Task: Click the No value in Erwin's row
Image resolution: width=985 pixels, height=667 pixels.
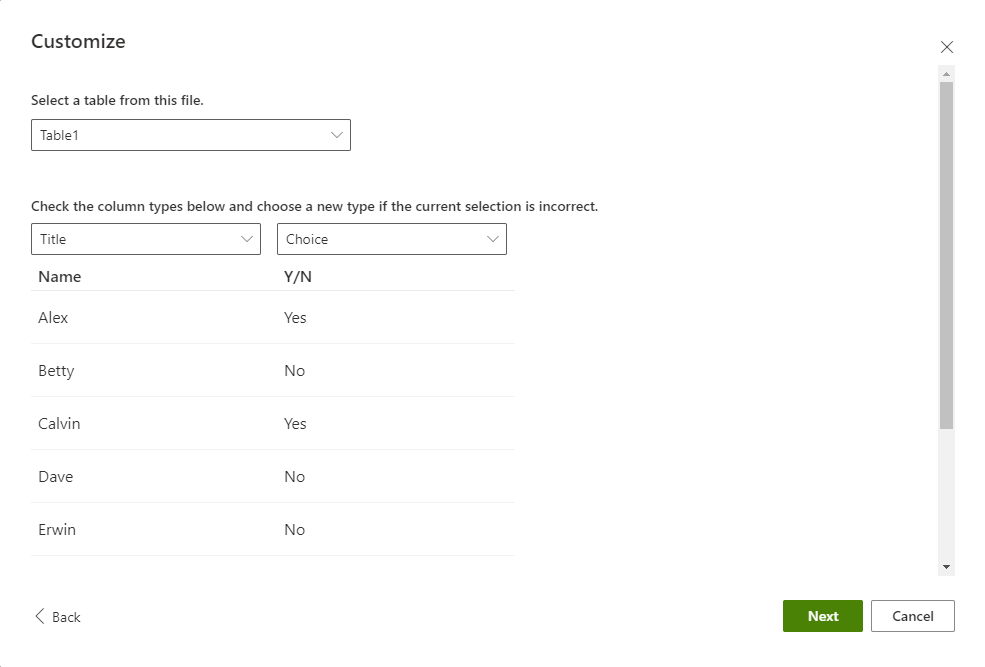Action: pos(295,529)
